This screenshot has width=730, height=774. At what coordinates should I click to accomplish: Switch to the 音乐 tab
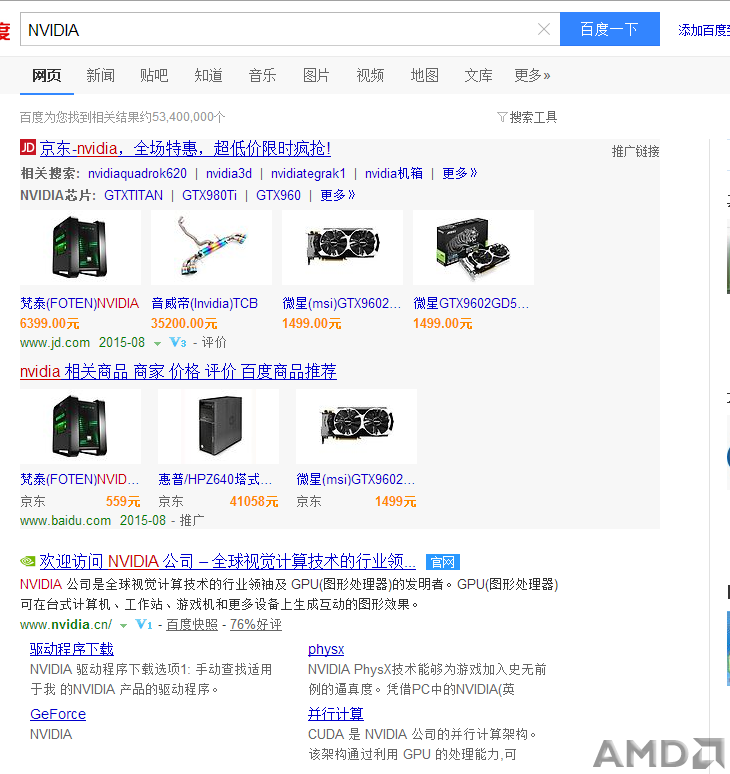point(262,75)
